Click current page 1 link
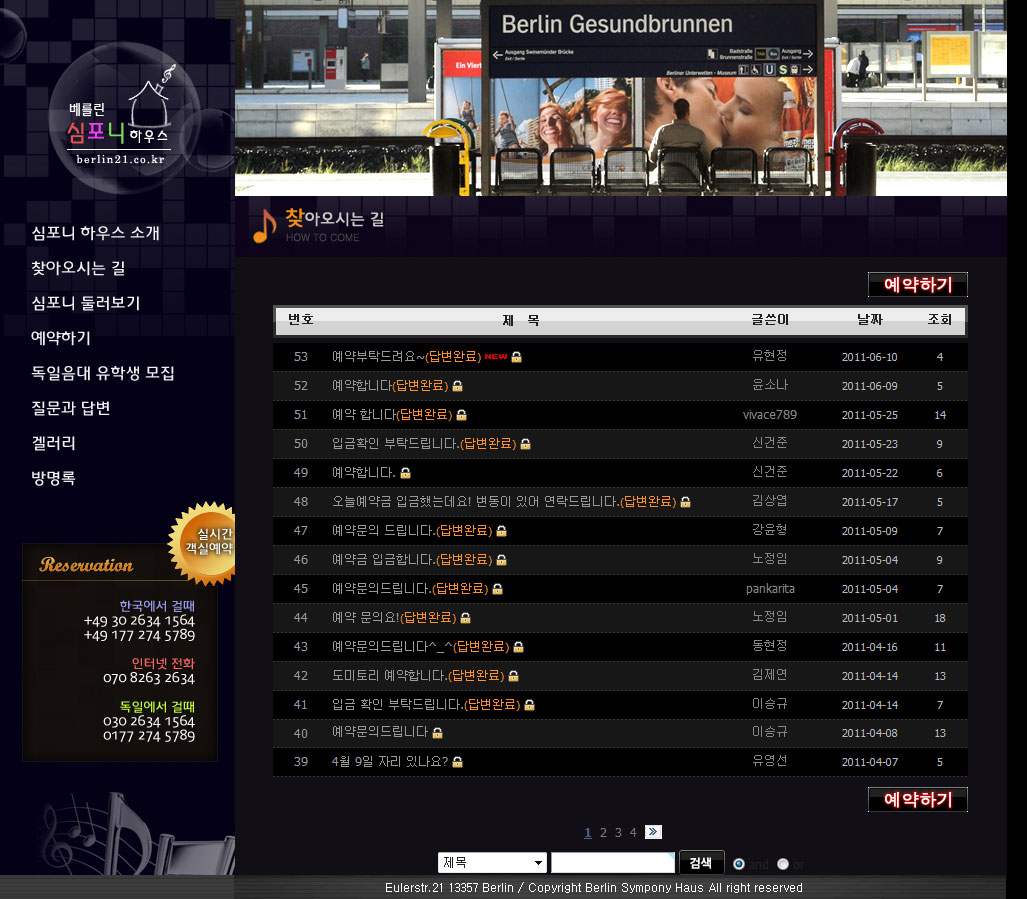The height and width of the screenshot is (899, 1027). (588, 832)
